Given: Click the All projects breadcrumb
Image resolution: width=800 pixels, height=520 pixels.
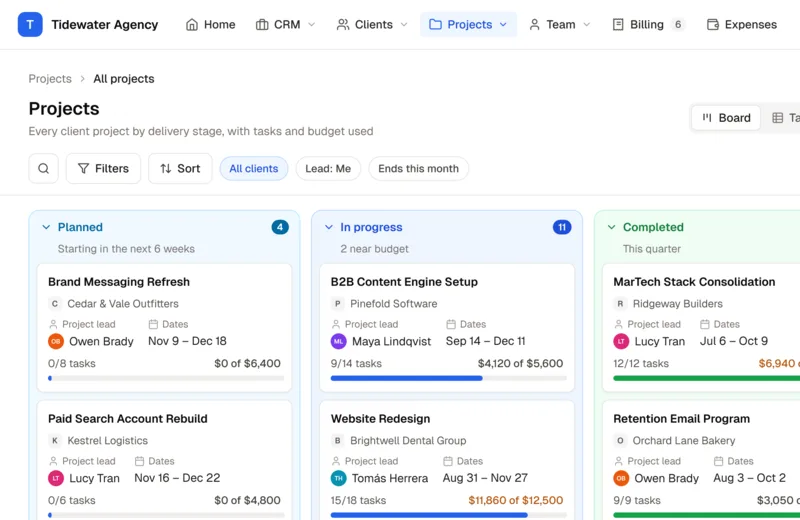Looking at the screenshot, I should (x=123, y=79).
